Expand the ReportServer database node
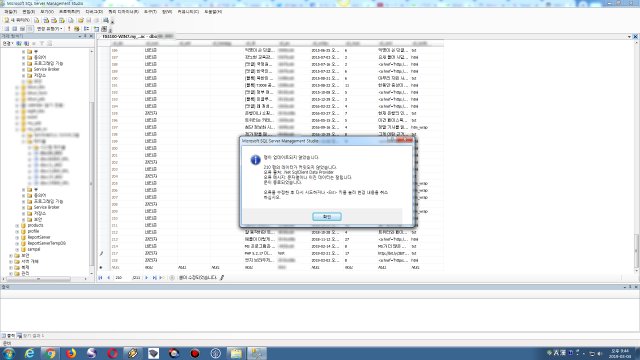Screen dimensions: 640x360 point(17,237)
